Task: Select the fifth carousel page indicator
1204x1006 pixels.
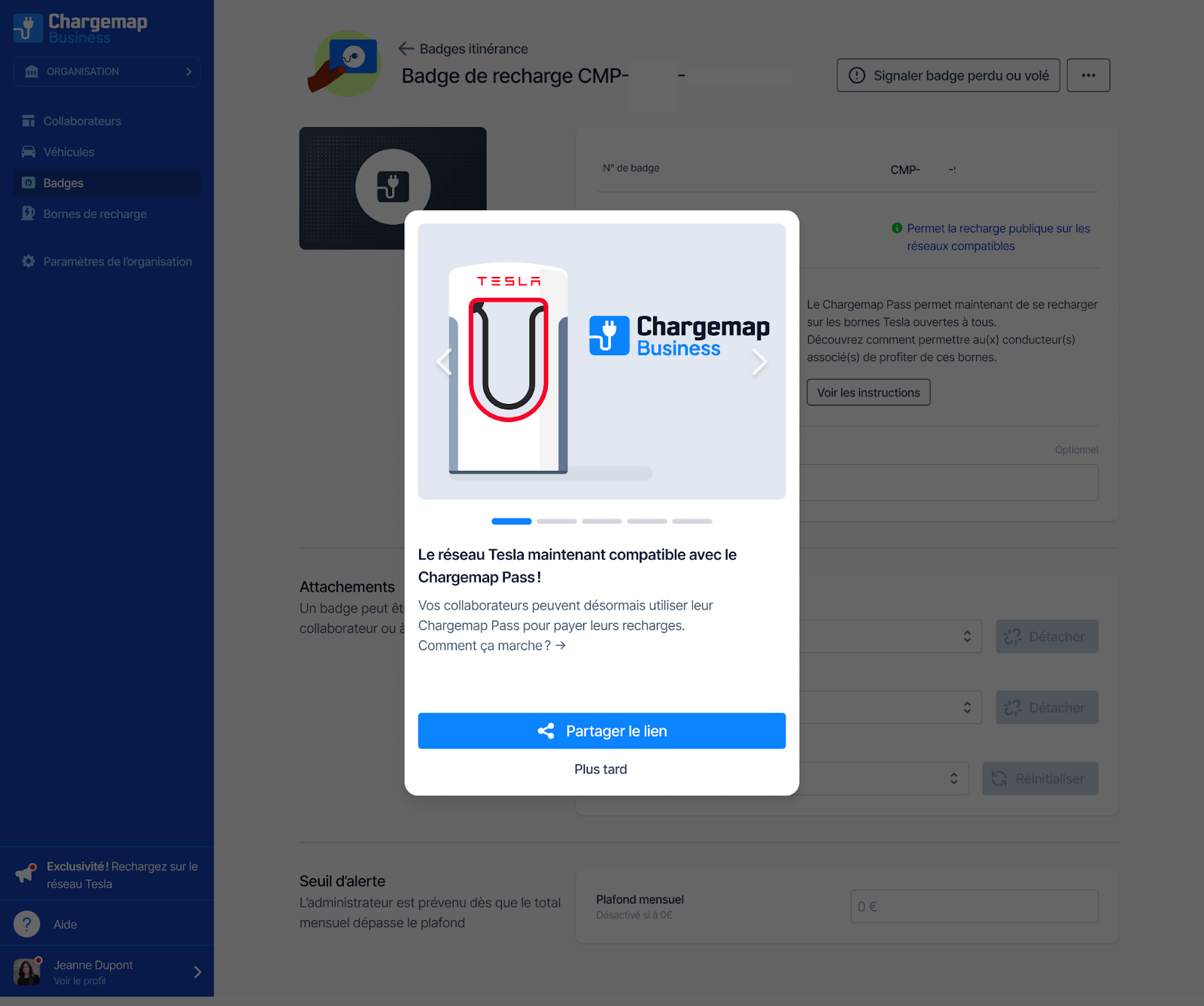Action: 692,521
